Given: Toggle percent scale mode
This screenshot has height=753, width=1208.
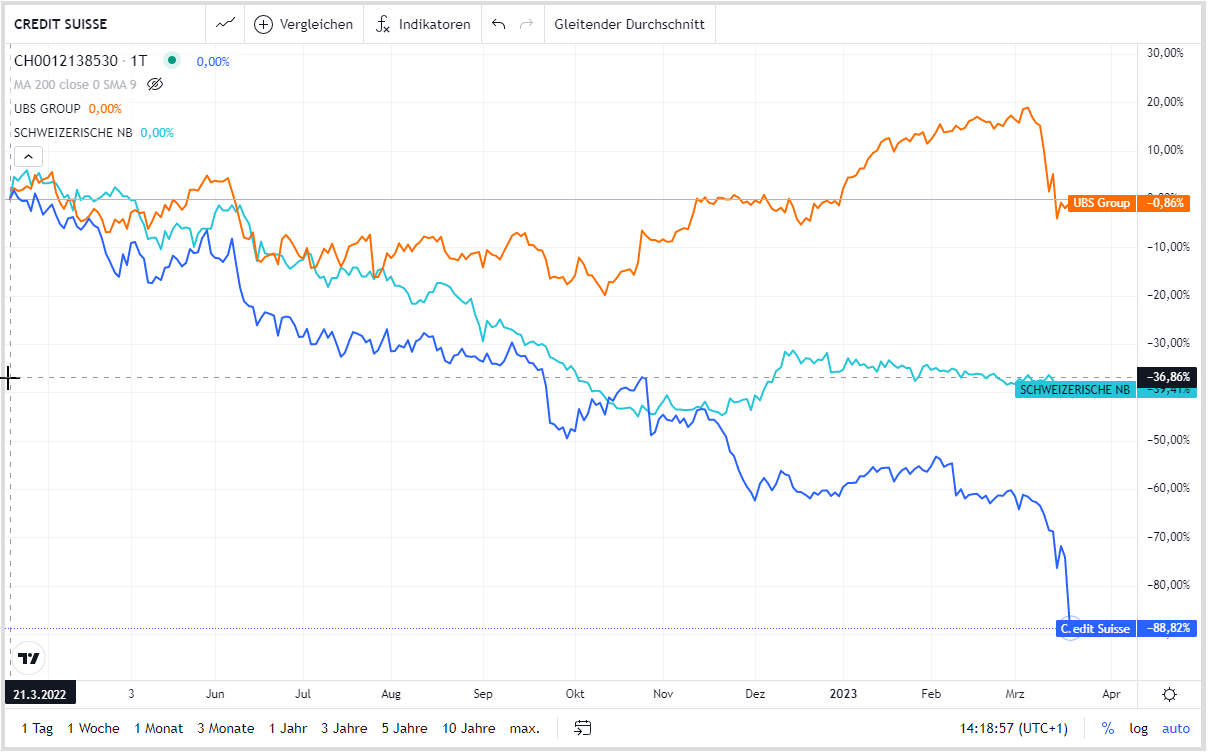Looking at the screenshot, I should point(1108,728).
